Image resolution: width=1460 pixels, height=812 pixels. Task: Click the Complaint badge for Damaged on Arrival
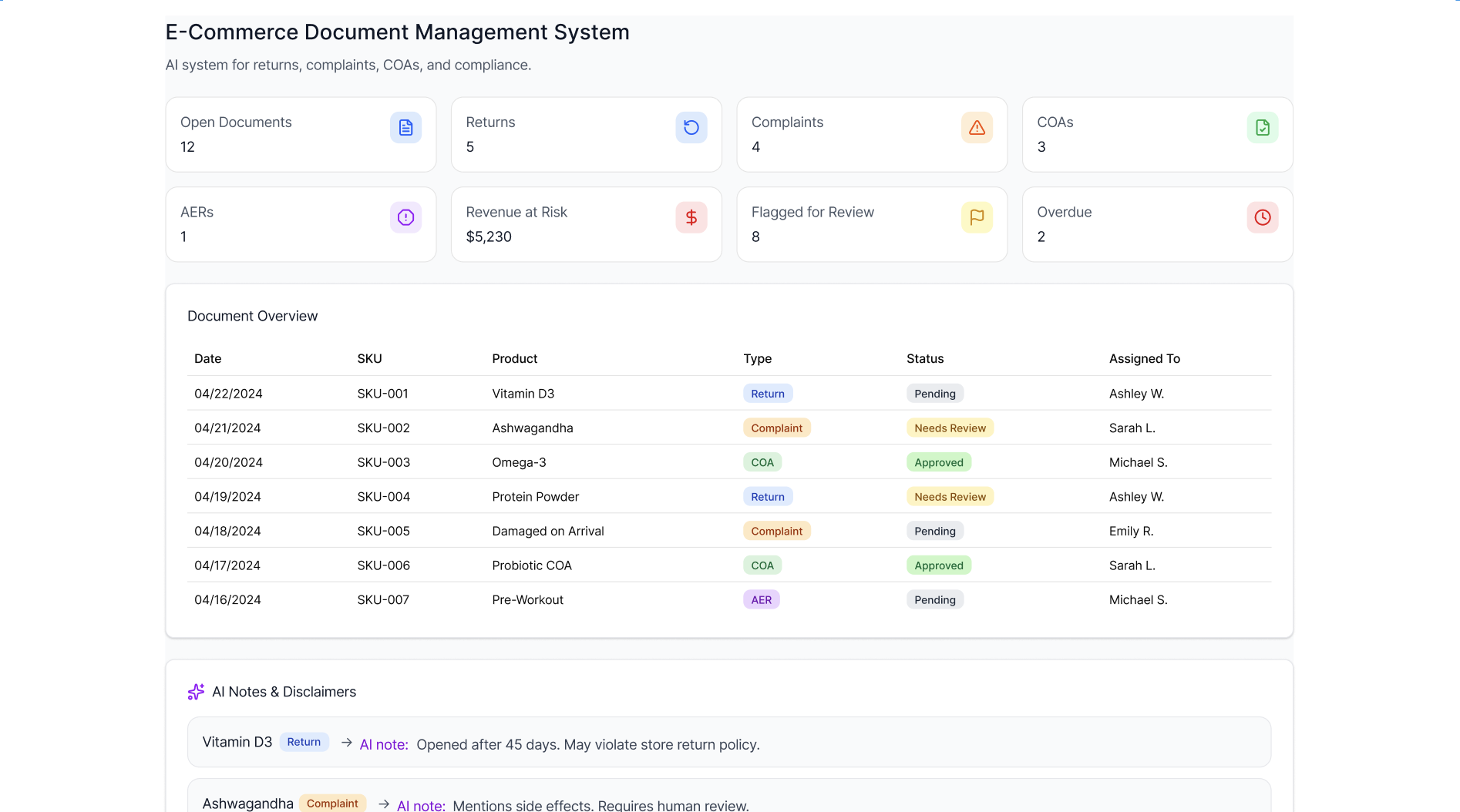click(776, 532)
